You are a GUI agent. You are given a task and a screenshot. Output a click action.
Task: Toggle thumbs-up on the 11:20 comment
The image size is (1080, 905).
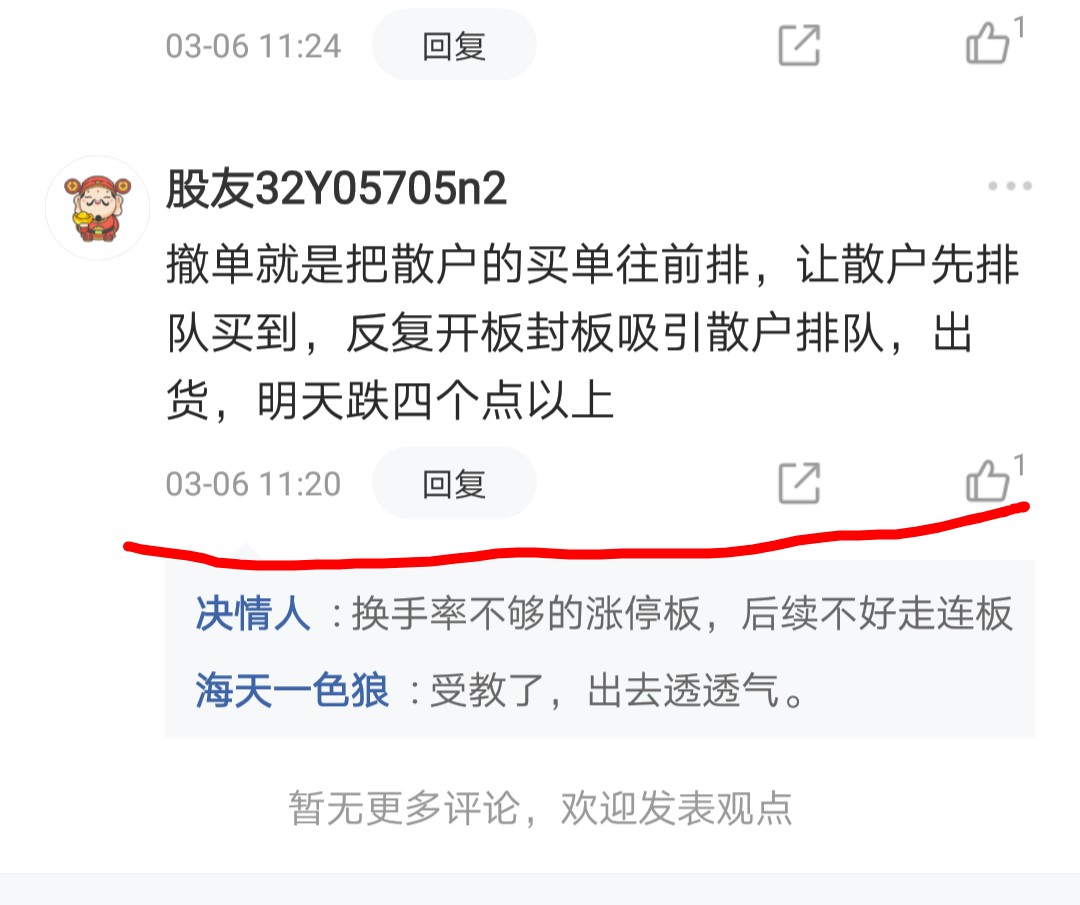click(x=987, y=480)
